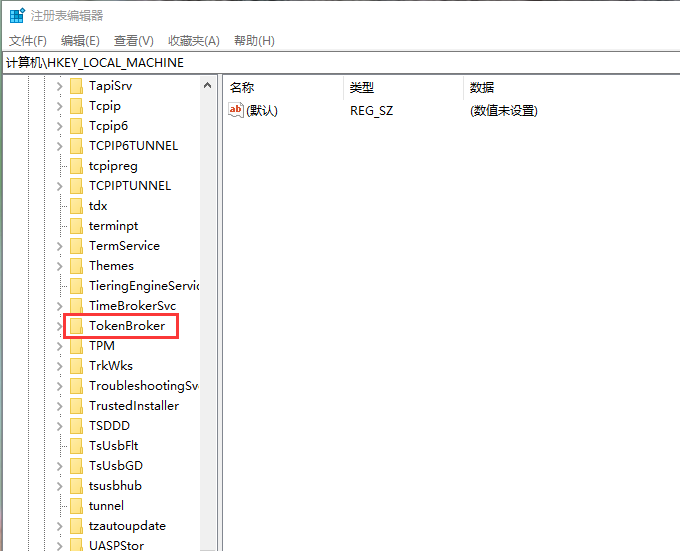The image size is (680, 551).
Task: Click the Registry Editor app icon in title bar
Action: (17, 15)
